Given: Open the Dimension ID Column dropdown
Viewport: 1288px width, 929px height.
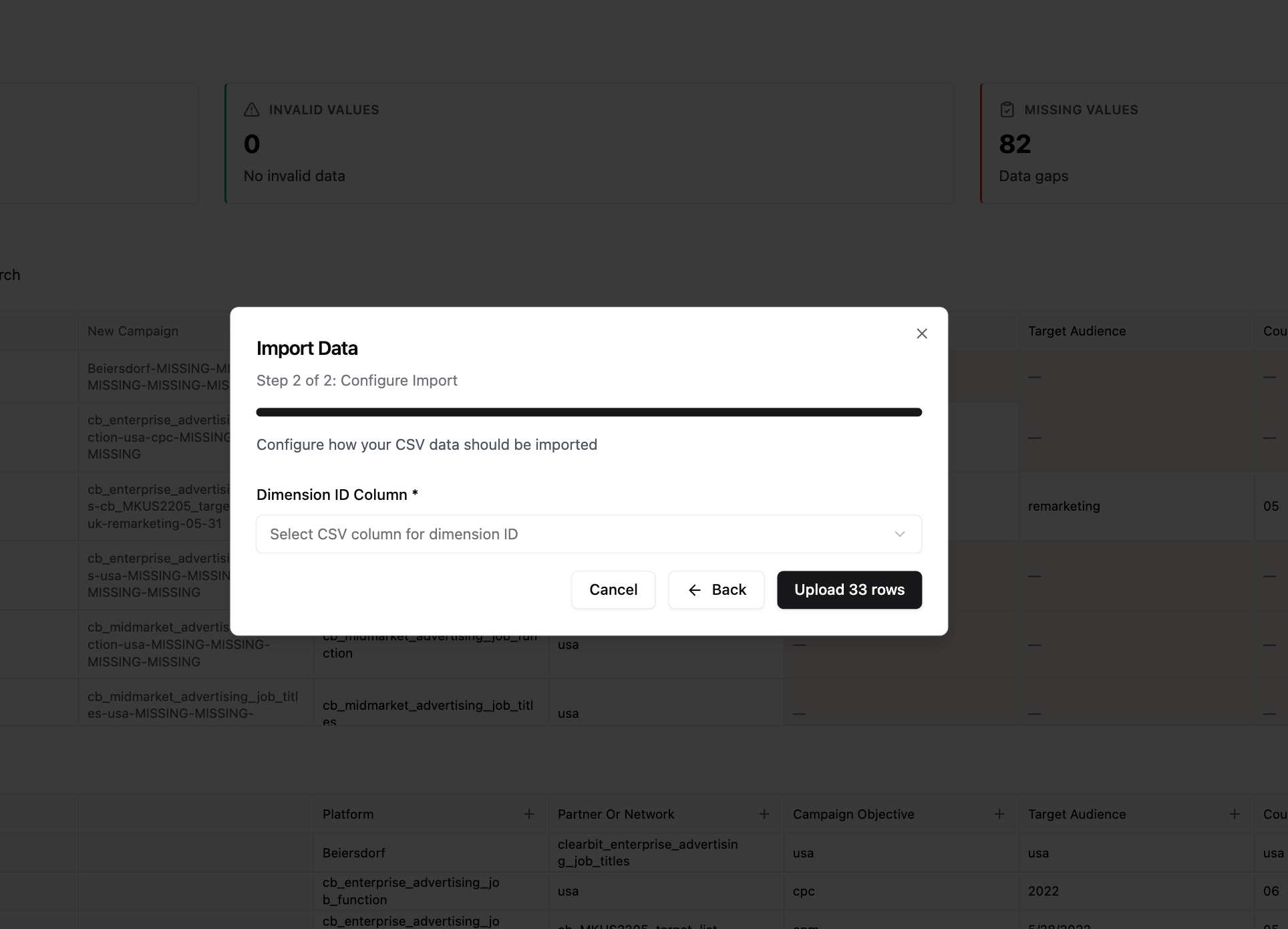Looking at the screenshot, I should click(589, 534).
